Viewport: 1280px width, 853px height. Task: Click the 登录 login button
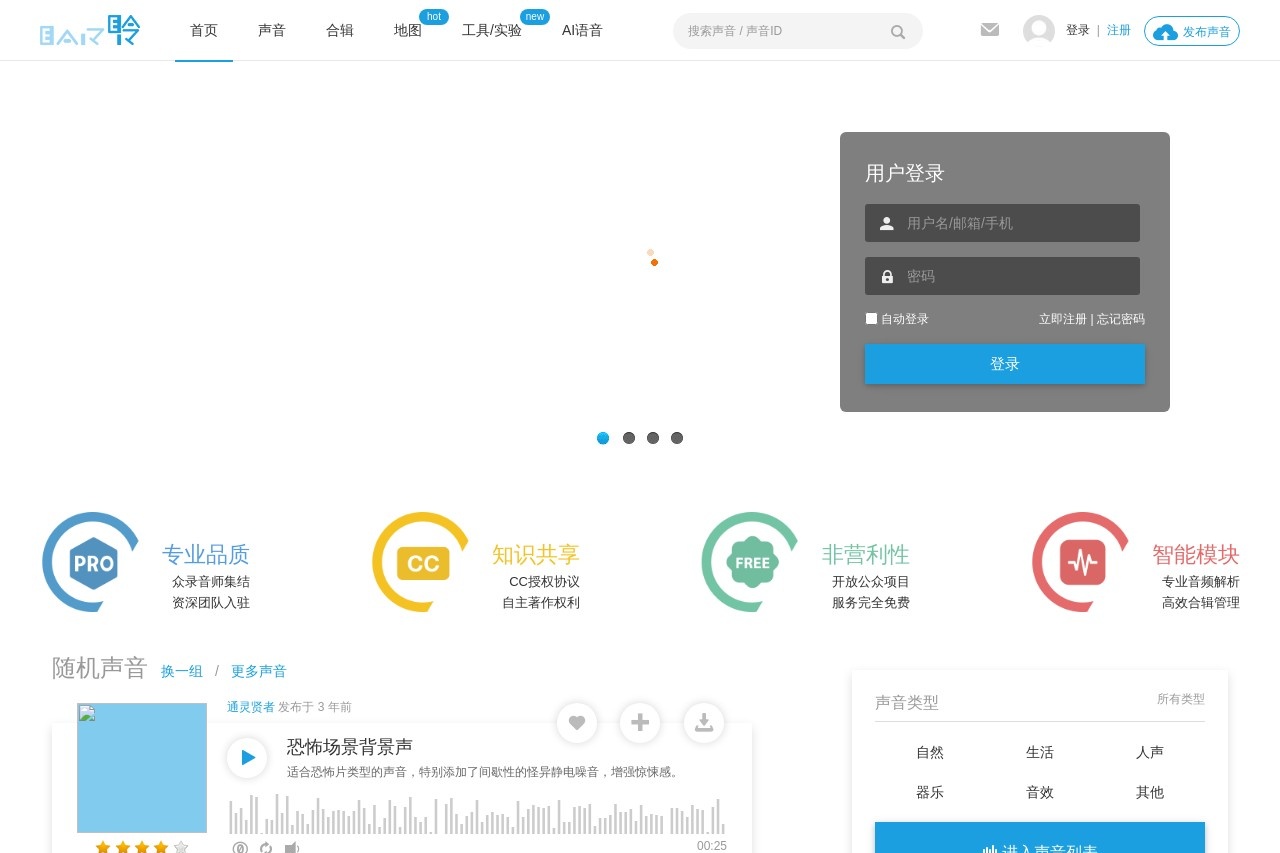click(1004, 363)
